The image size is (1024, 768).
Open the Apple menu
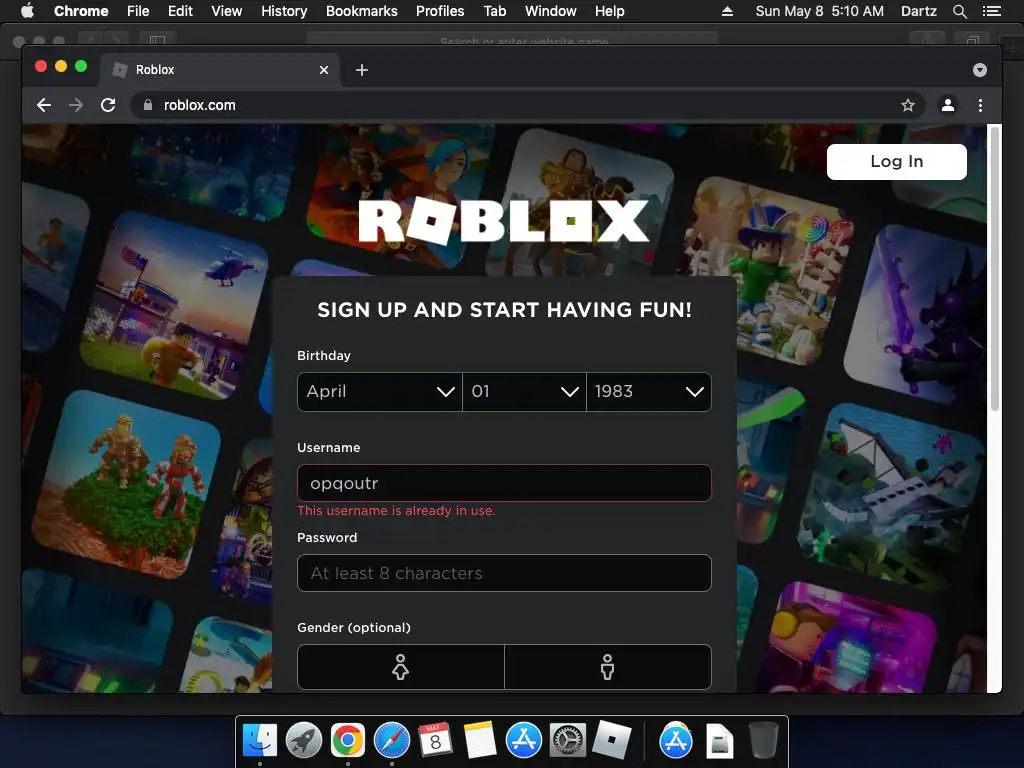pos(27,11)
